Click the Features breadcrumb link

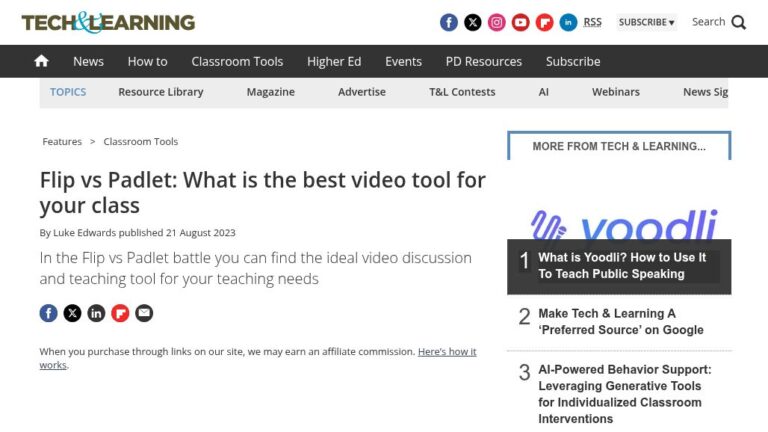tap(62, 142)
